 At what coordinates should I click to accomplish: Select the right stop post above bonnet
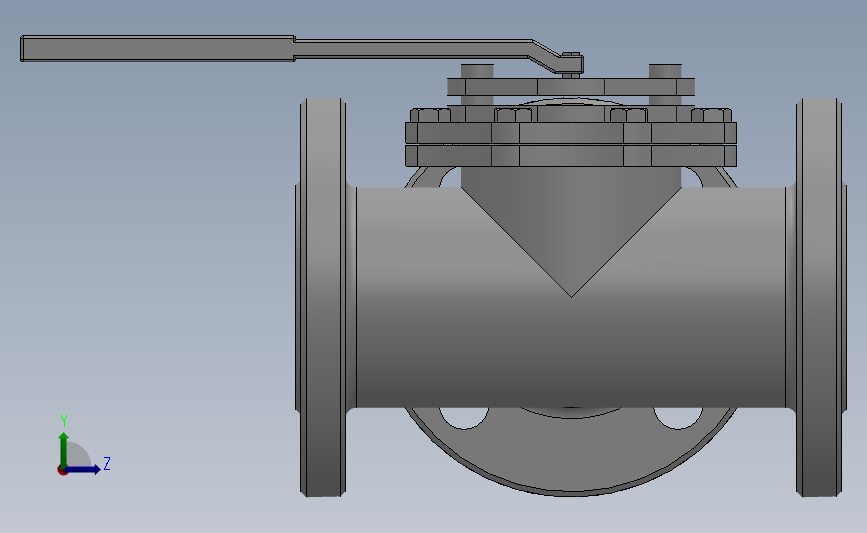pos(665,71)
